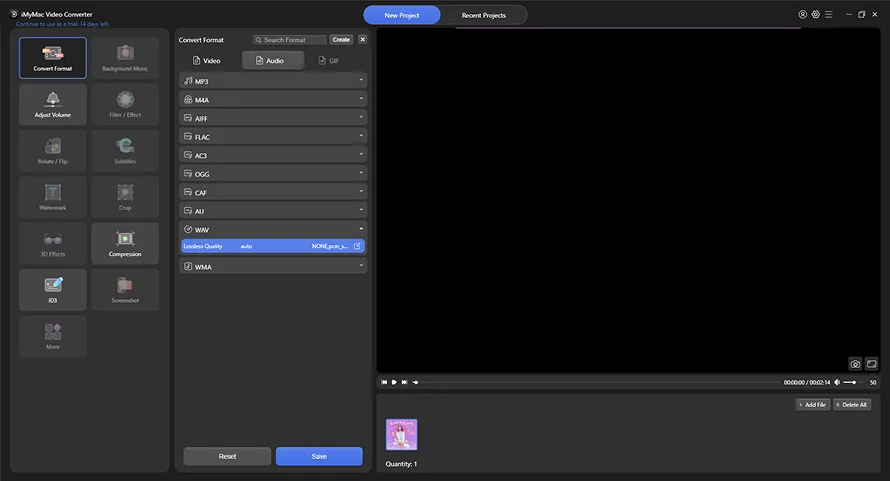This screenshot has width=890, height=481.
Task: Switch to the Recent Projects tab
Action: 484,15
